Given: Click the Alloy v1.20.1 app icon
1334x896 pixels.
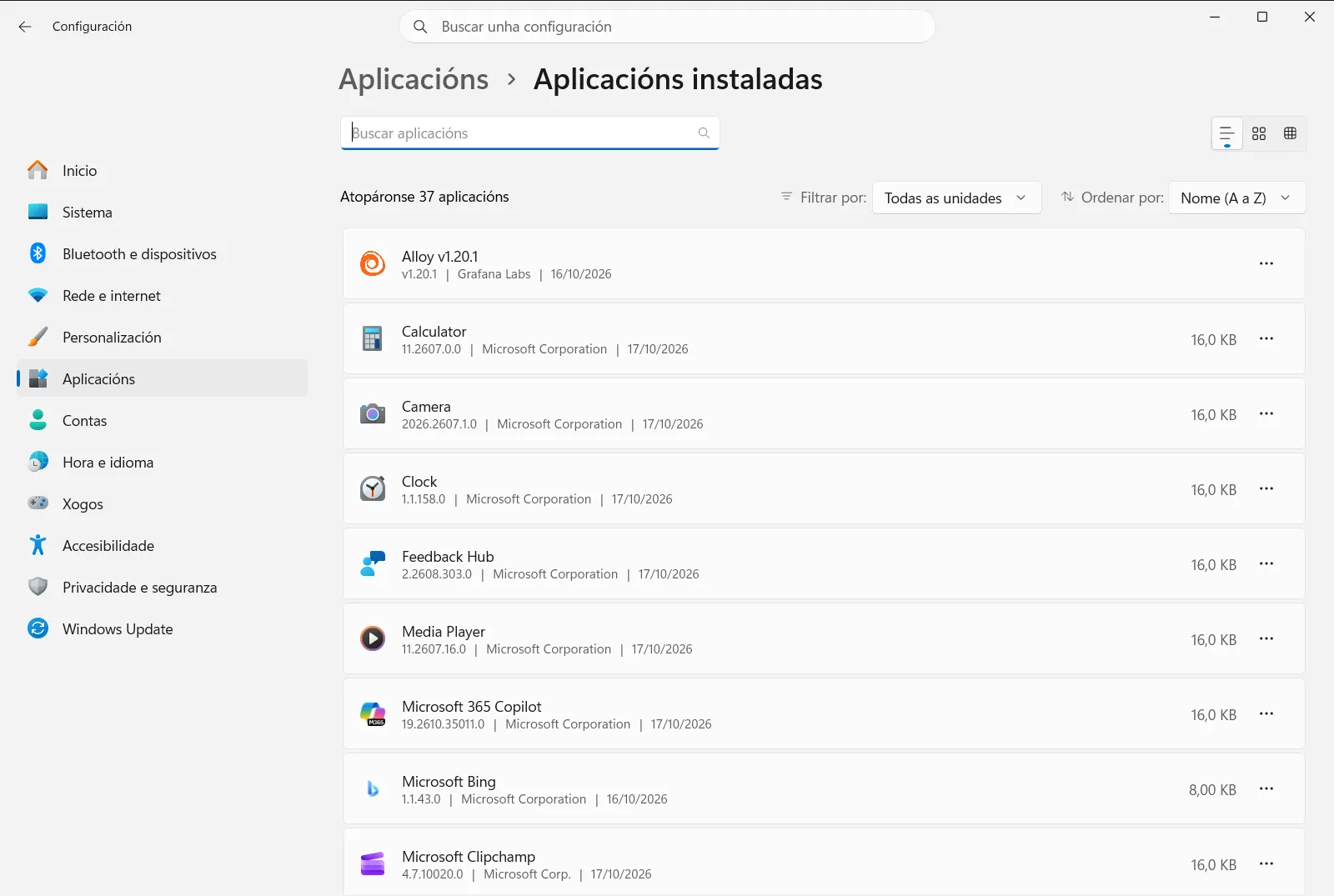Looking at the screenshot, I should point(373,263).
